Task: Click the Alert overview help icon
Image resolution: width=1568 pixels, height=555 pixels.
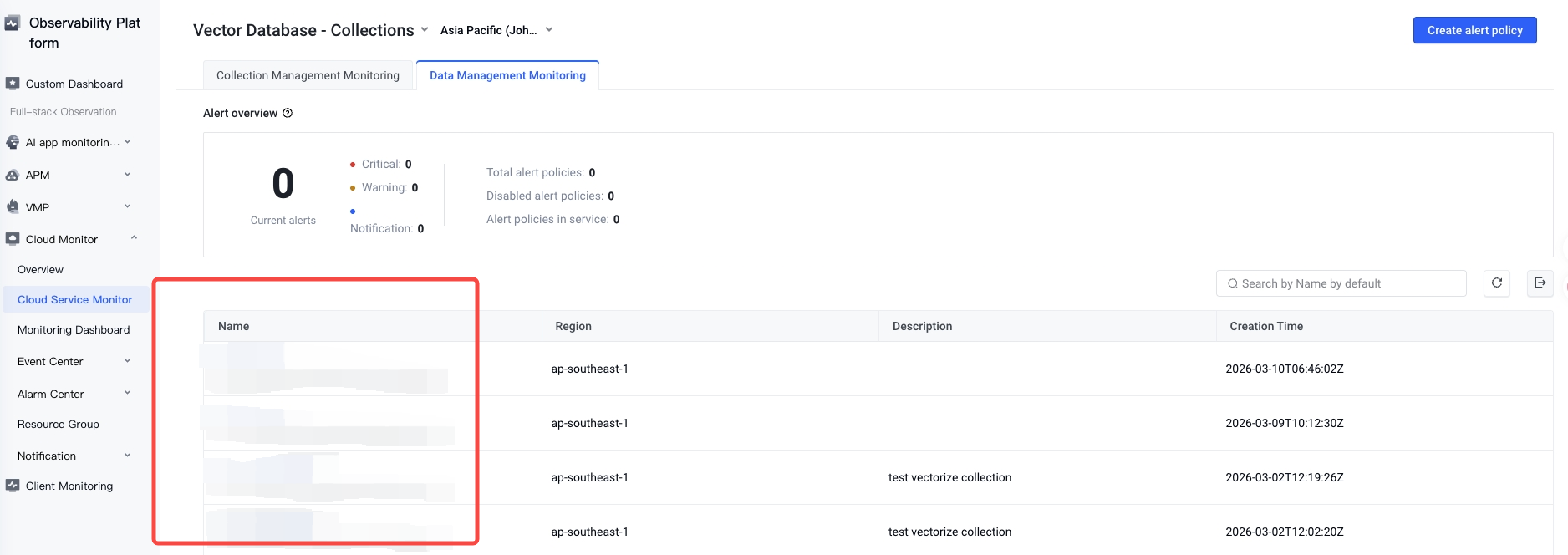Action: point(288,113)
